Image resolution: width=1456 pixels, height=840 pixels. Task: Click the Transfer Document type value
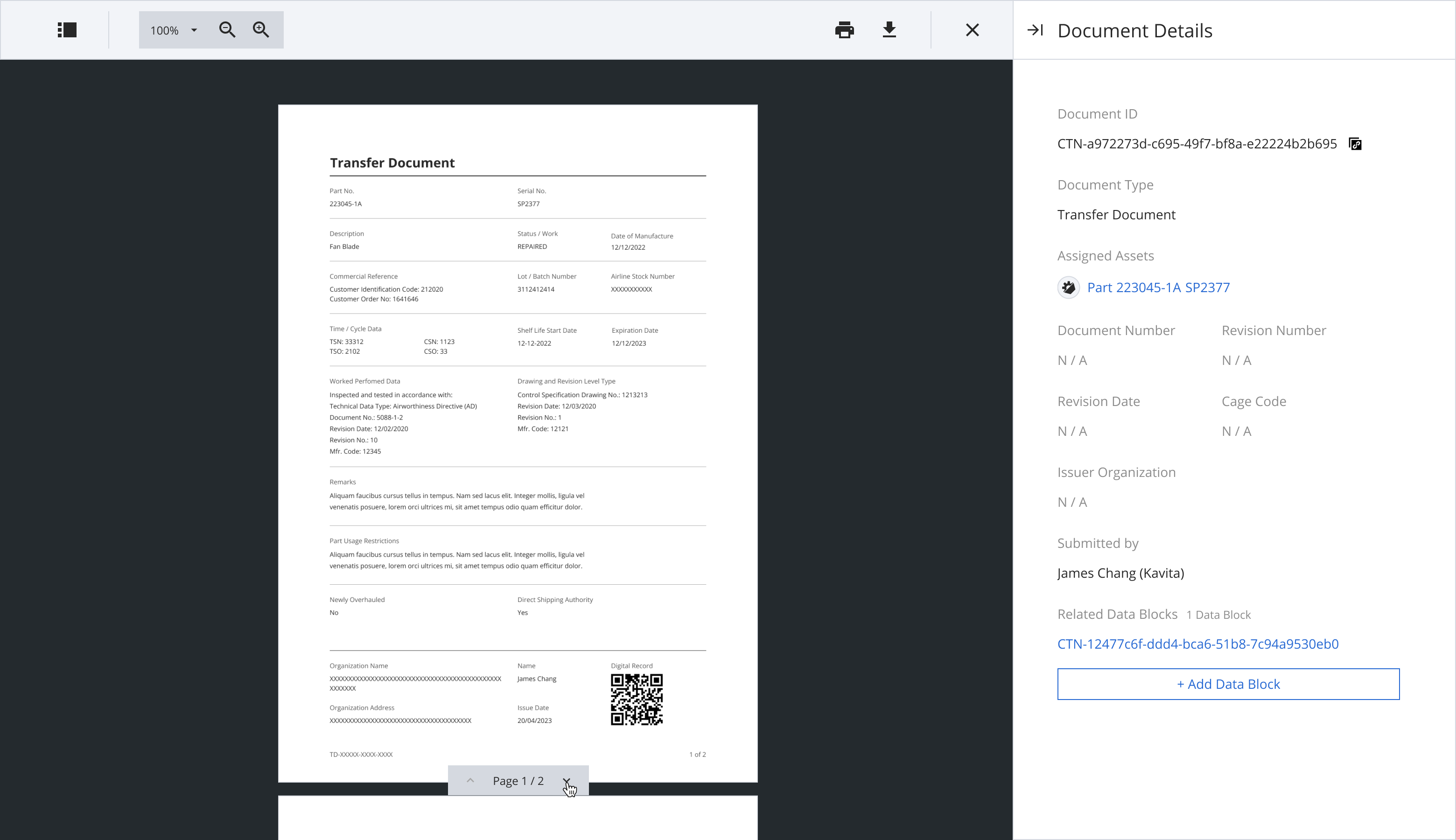coord(1116,215)
